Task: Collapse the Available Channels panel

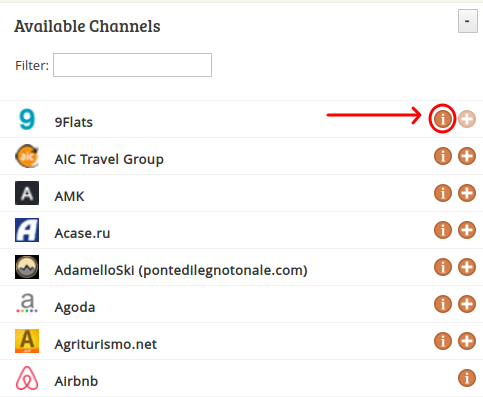Action: point(468,21)
